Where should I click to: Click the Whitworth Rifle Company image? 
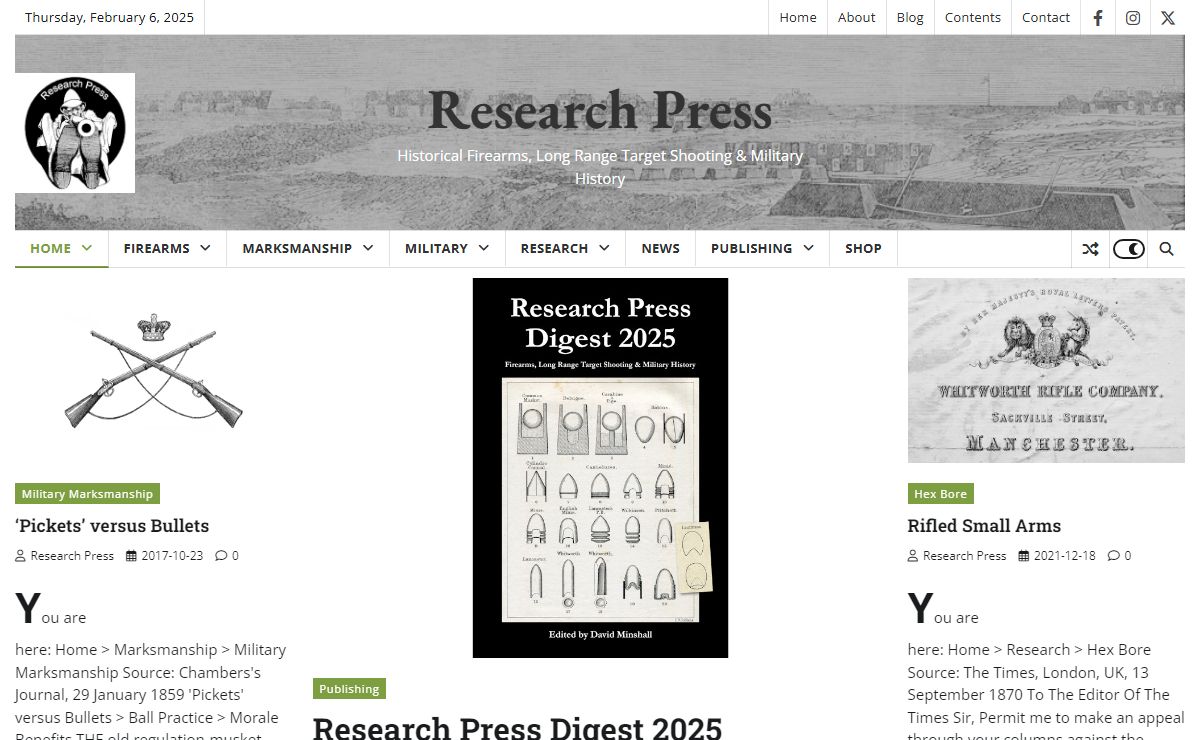coord(1046,370)
